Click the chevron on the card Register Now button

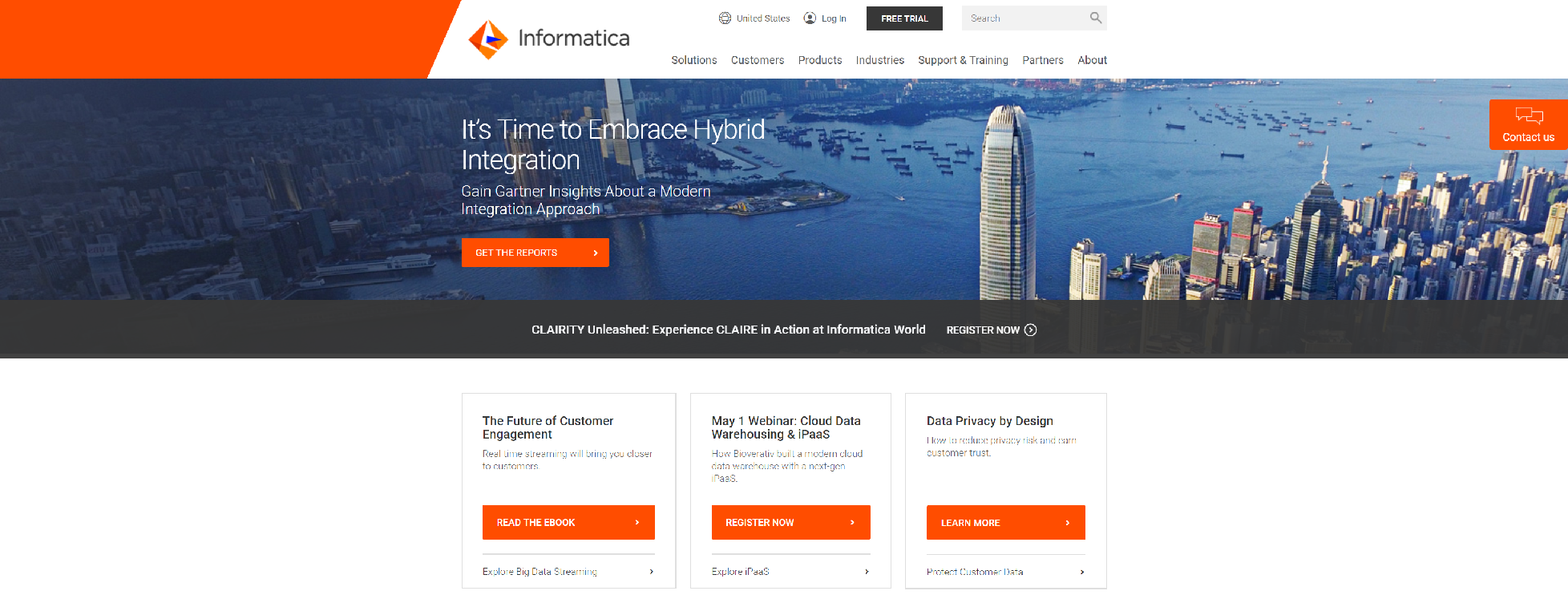tap(852, 522)
